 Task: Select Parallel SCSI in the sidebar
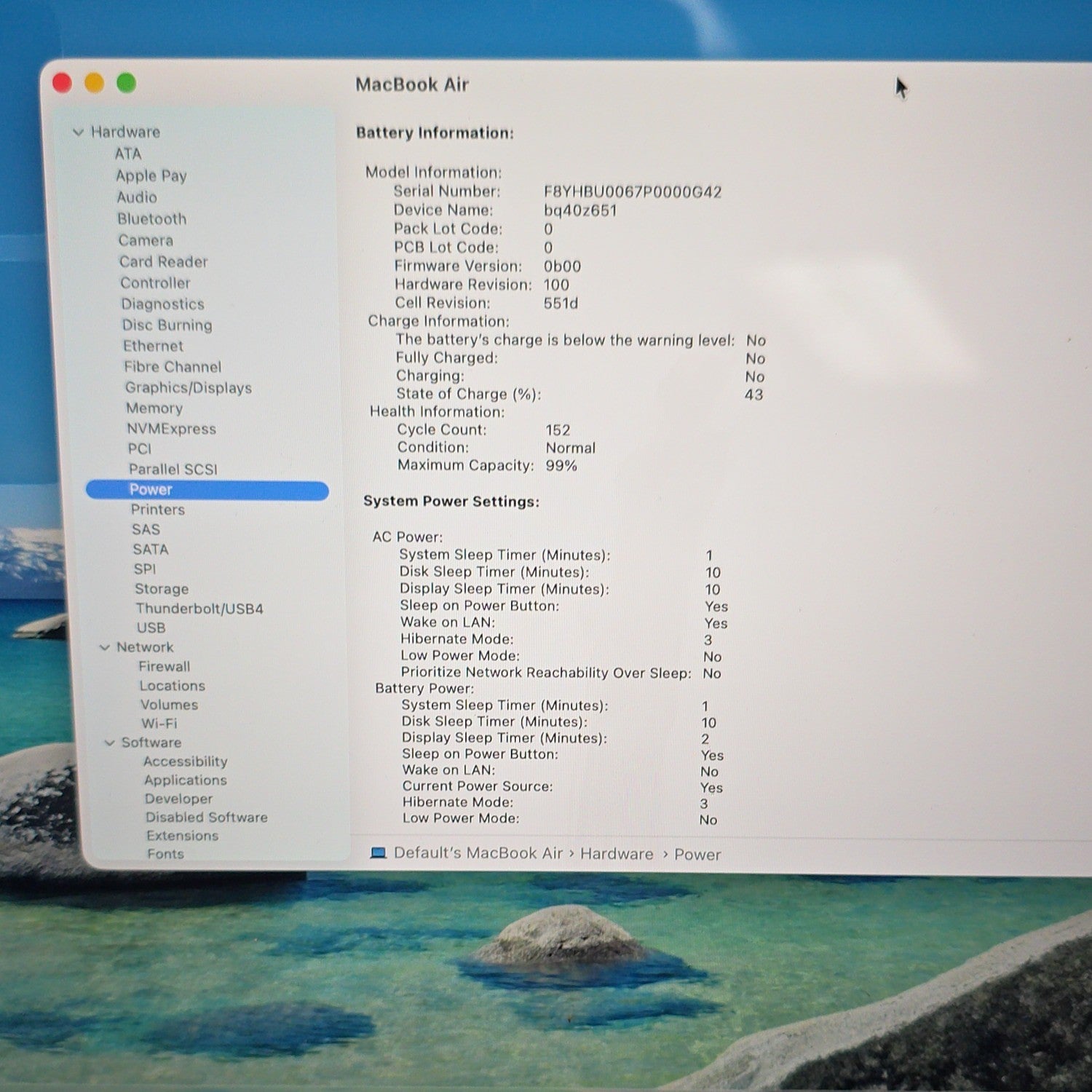tap(173, 469)
